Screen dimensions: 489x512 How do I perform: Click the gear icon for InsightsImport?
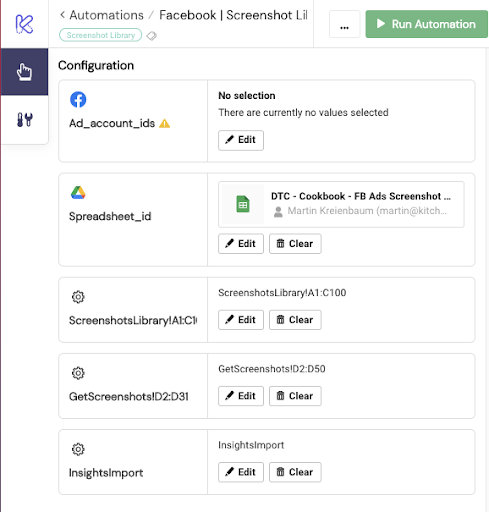point(78,449)
